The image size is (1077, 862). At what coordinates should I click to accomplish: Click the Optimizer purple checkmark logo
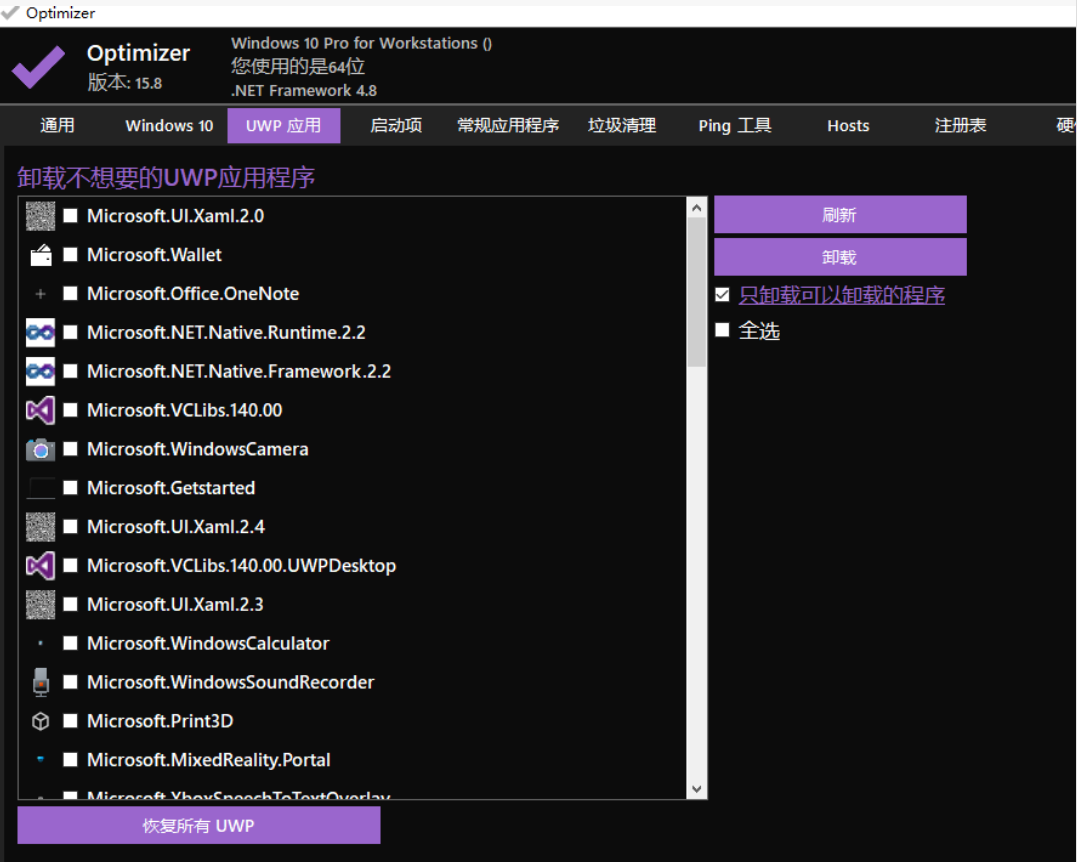[x=38, y=67]
